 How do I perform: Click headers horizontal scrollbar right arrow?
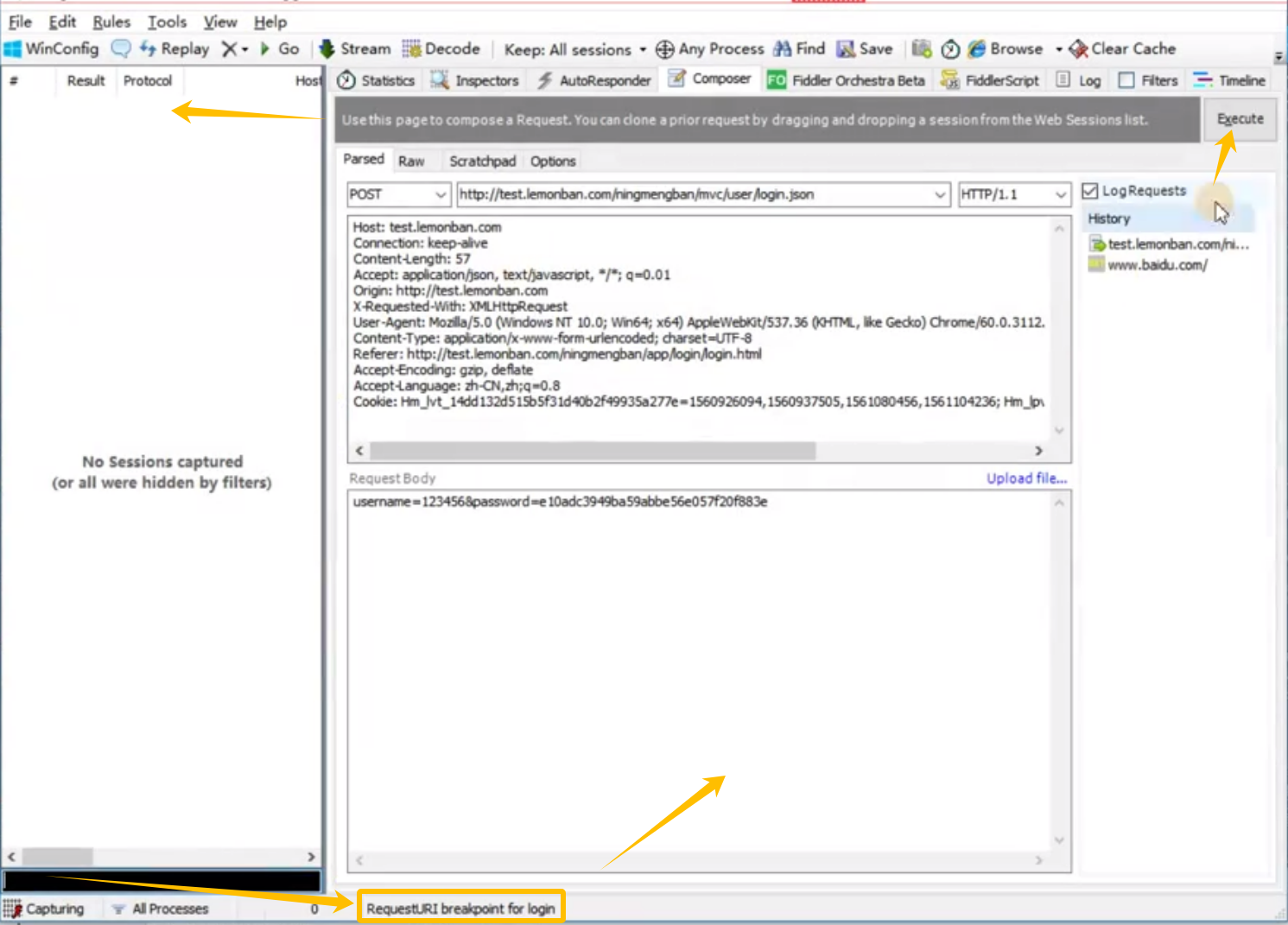pos(1039,451)
